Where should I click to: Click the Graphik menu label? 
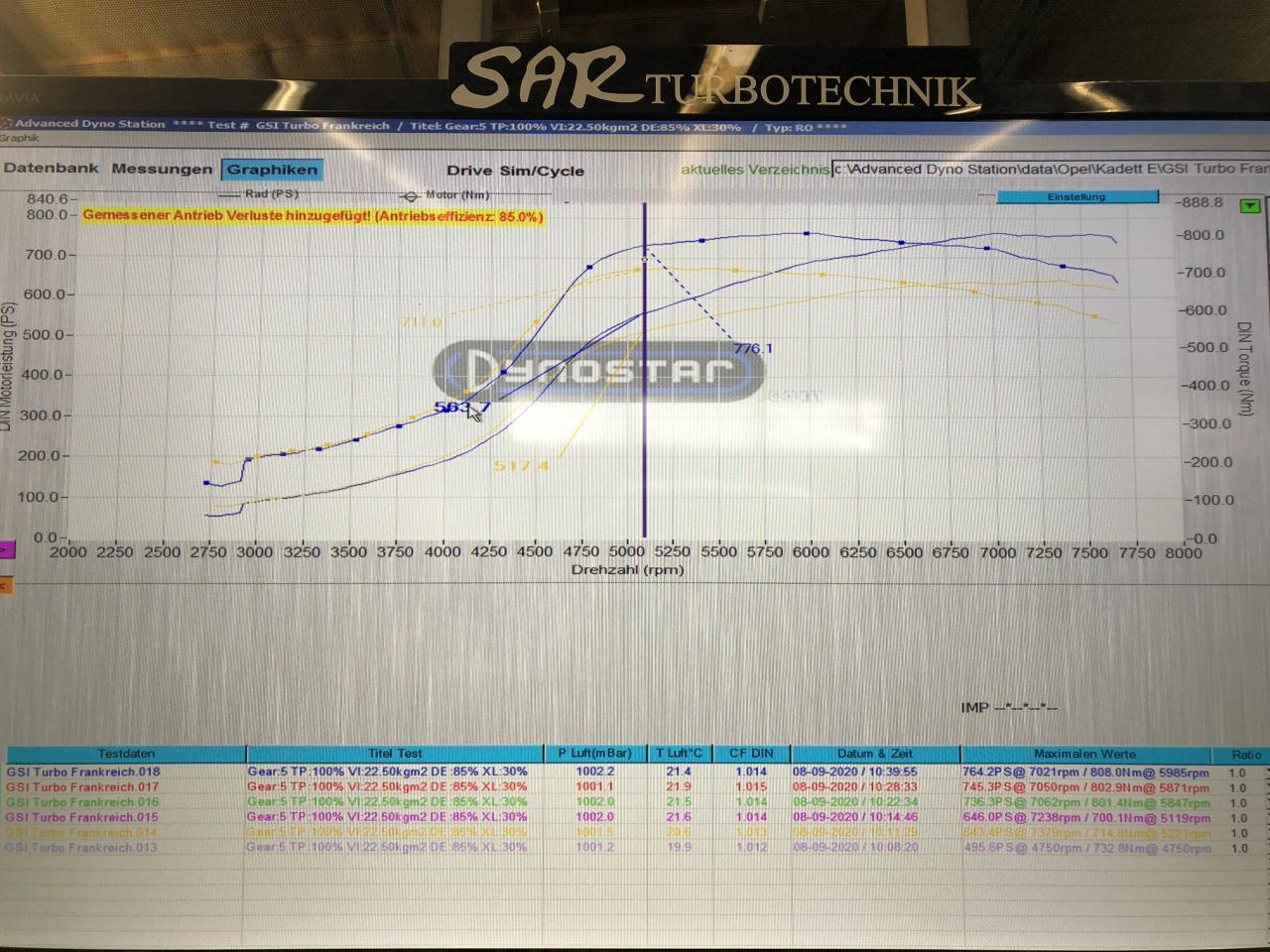[19, 138]
